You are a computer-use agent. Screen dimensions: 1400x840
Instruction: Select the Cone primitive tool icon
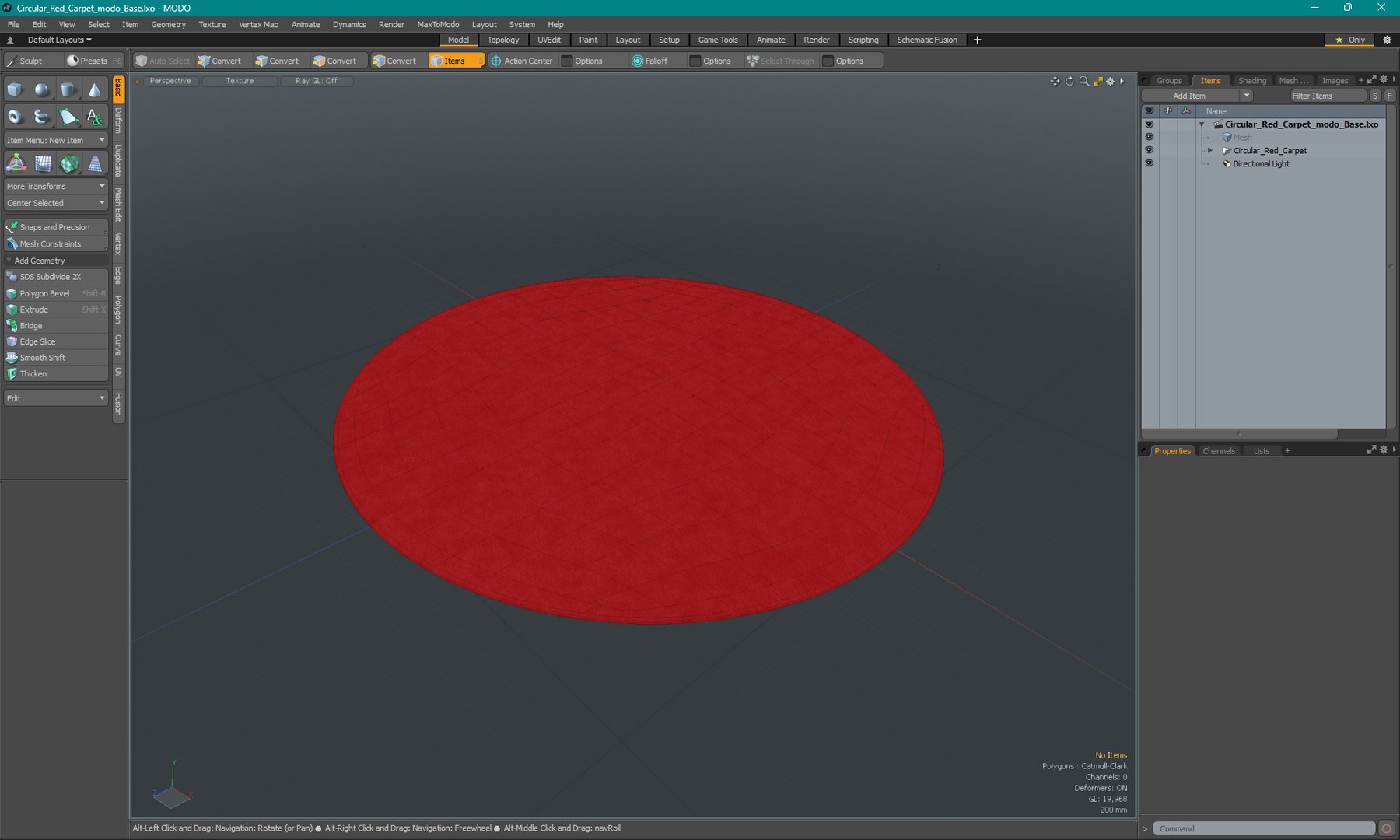[x=94, y=90]
